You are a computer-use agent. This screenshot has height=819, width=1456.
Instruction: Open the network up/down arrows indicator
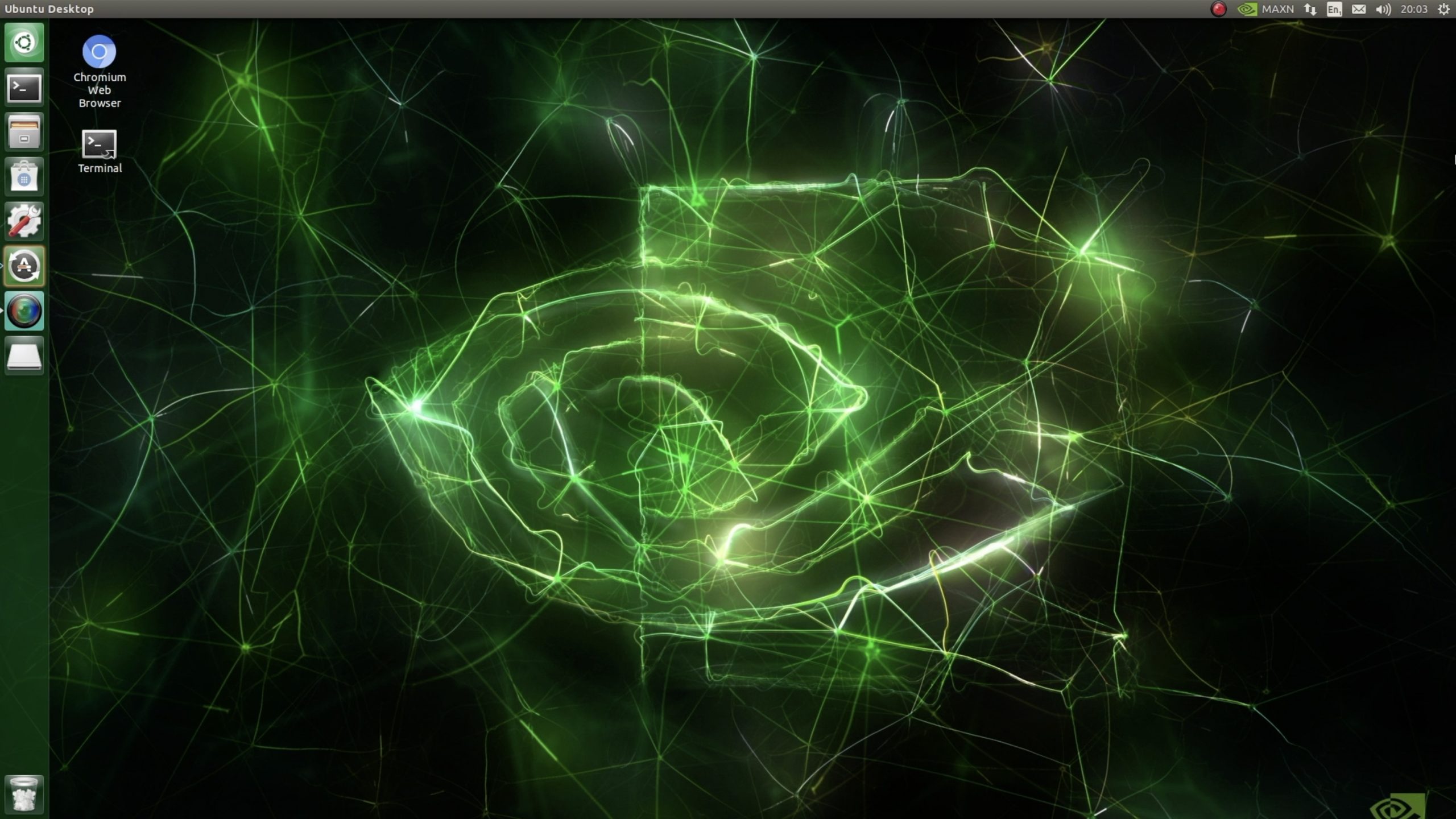[x=1311, y=9]
